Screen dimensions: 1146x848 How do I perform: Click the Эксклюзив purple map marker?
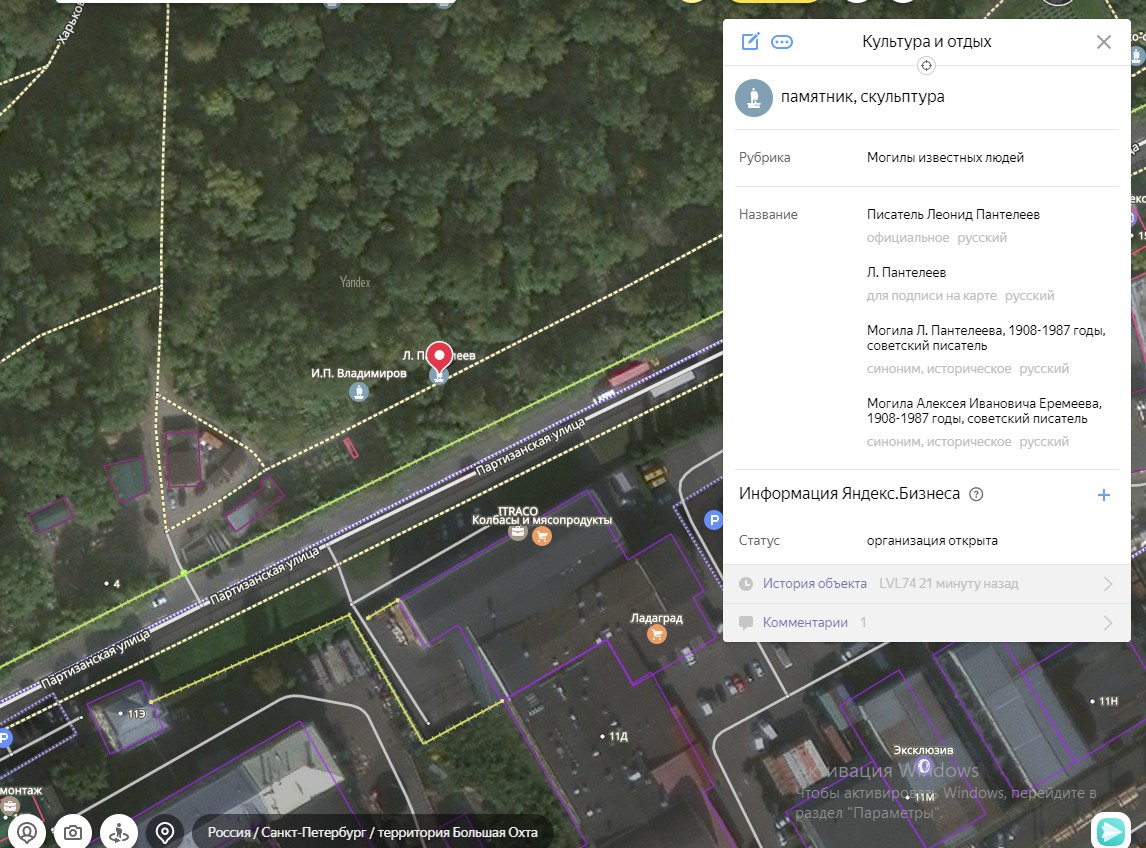coord(923,767)
